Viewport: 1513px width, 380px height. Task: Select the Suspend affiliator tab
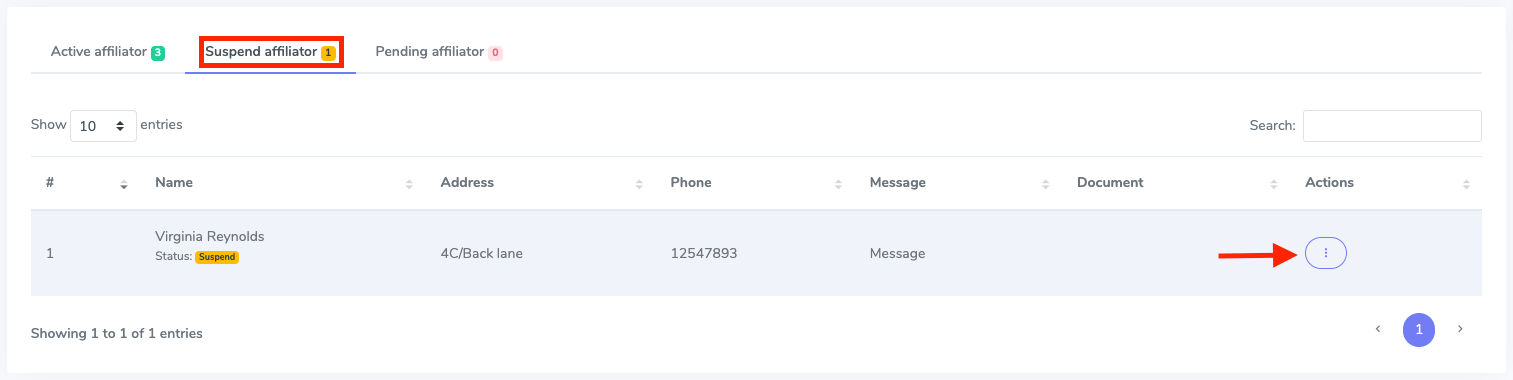point(271,52)
